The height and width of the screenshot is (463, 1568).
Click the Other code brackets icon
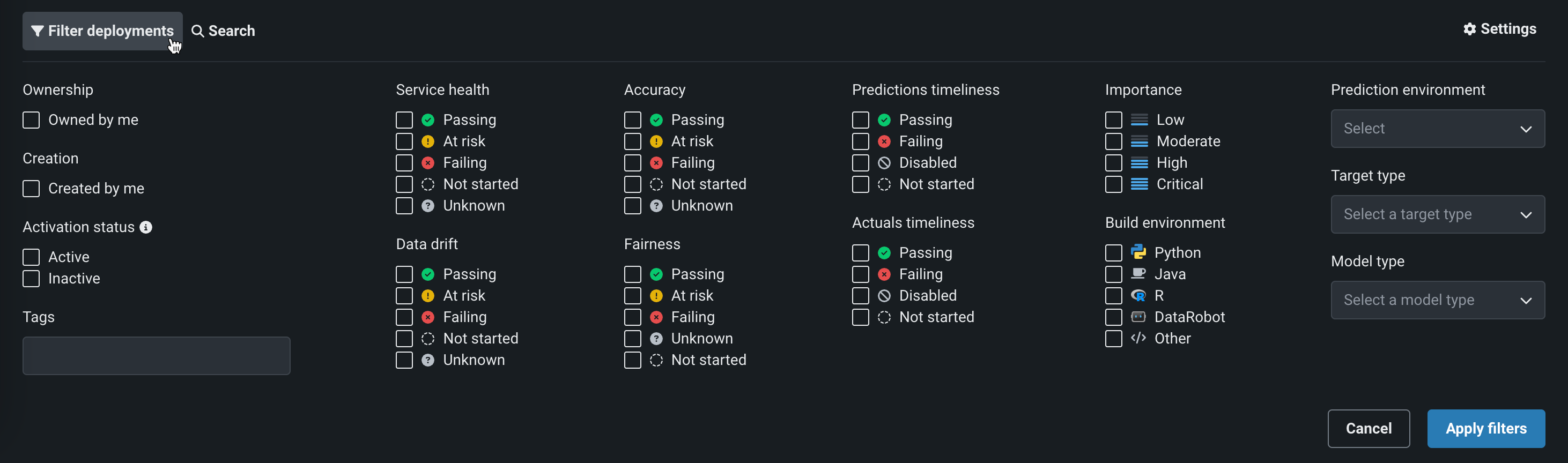1137,338
